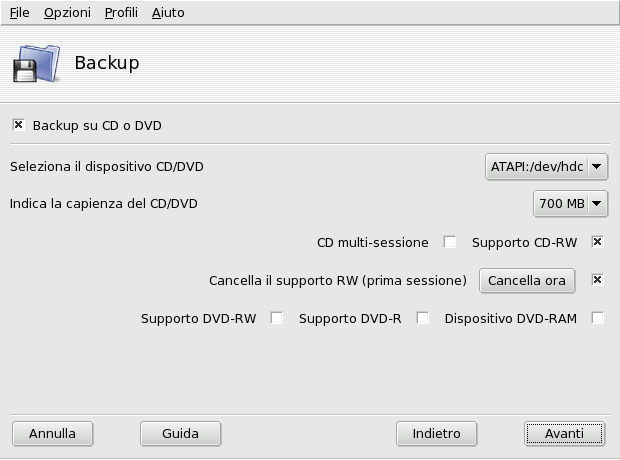Enable Supporto DVD-RW checkbox
620x460 pixels.
pos(277,318)
